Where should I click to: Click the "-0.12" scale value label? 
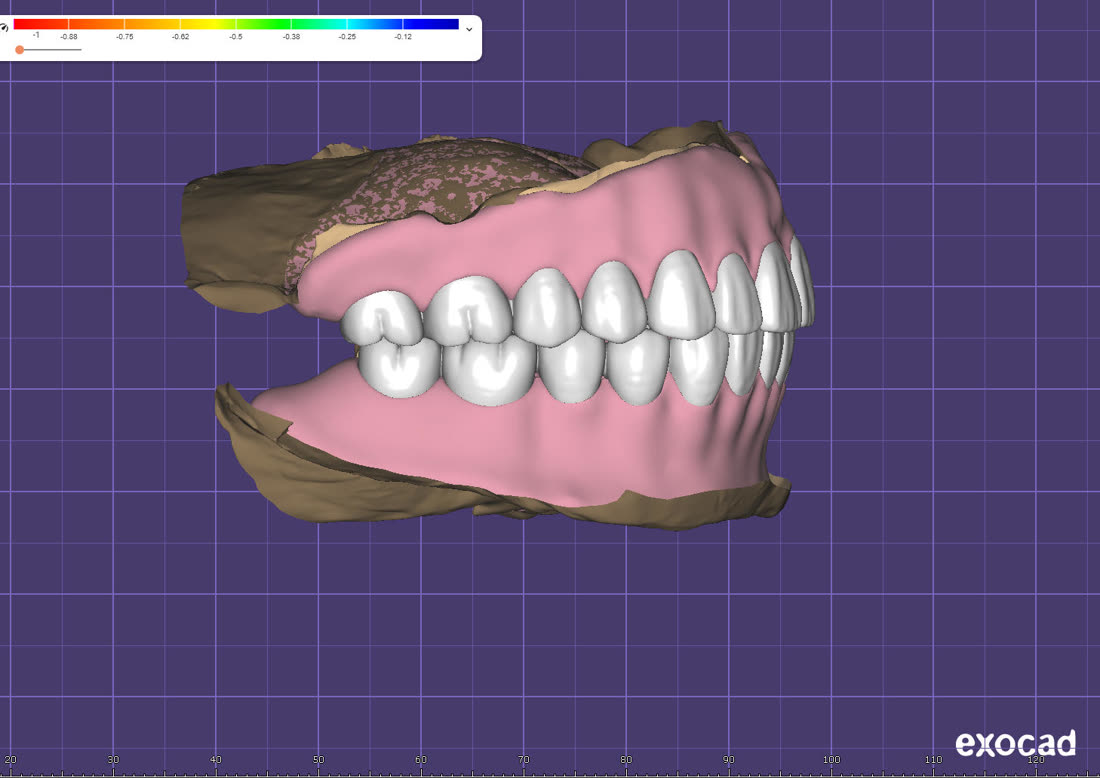click(403, 36)
